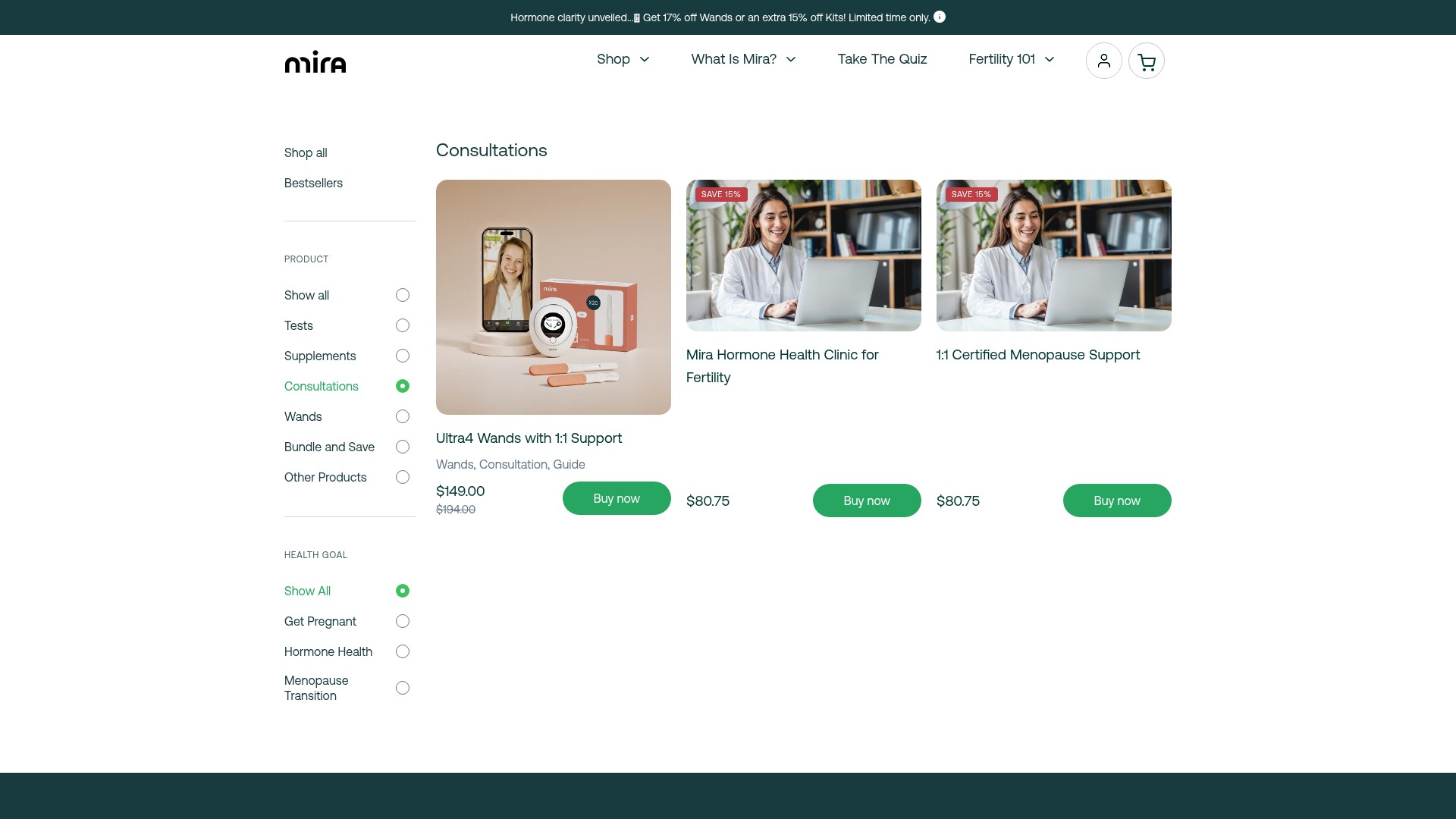The image size is (1456, 819).
Task: Select the Tests product filter
Action: coord(347,325)
